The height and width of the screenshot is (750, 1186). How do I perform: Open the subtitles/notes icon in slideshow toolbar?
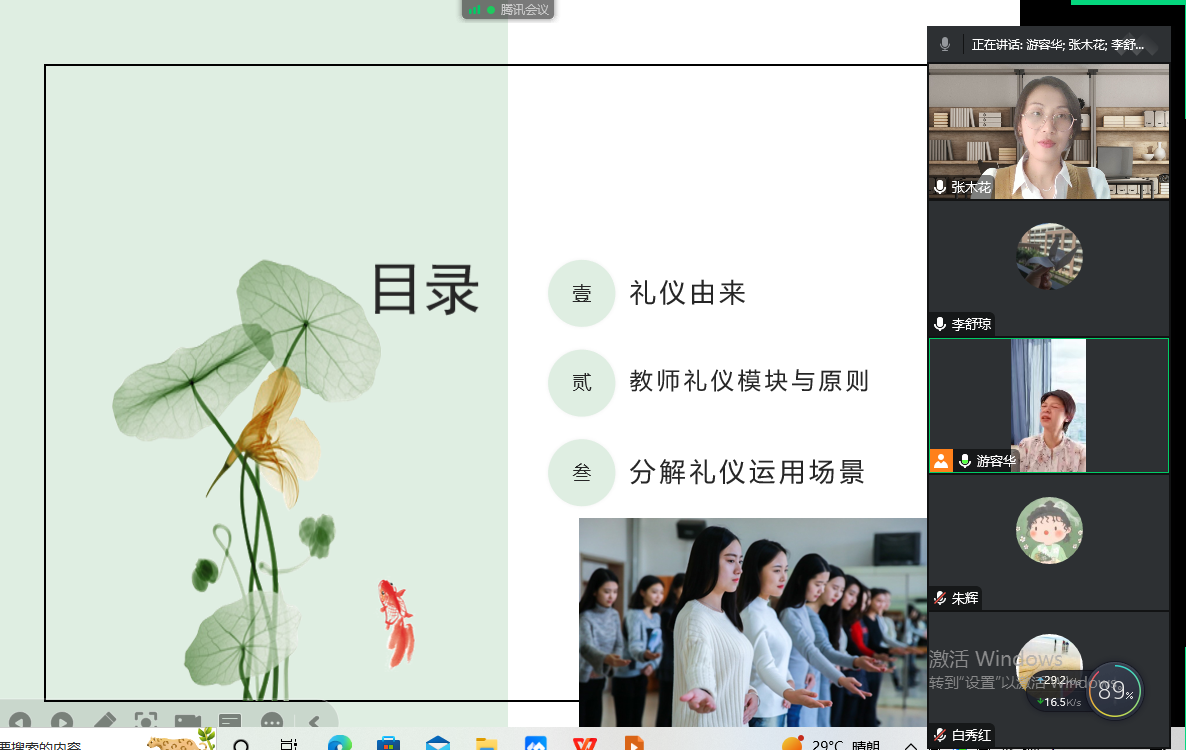click(229, 722)
